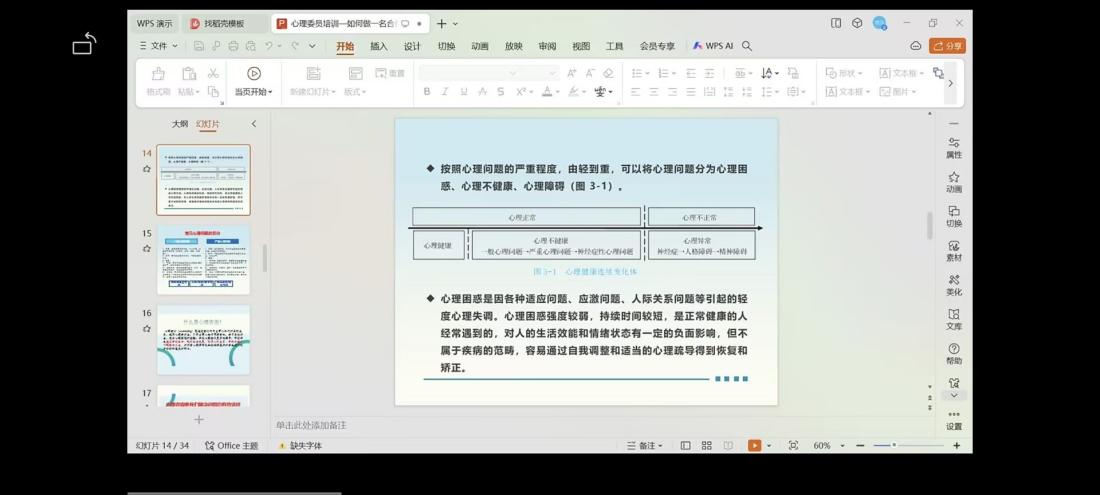Switch to the 设计 design tab
The height and width of the screenshot is (495, 1100).
click(412, 46)
